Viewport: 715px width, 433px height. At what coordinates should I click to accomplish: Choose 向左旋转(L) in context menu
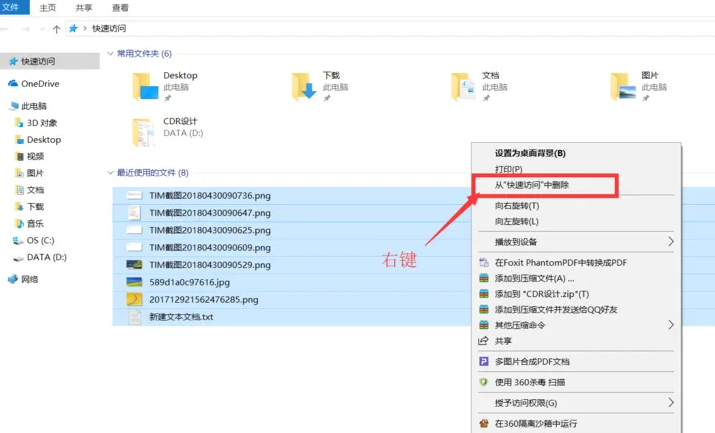517,222
